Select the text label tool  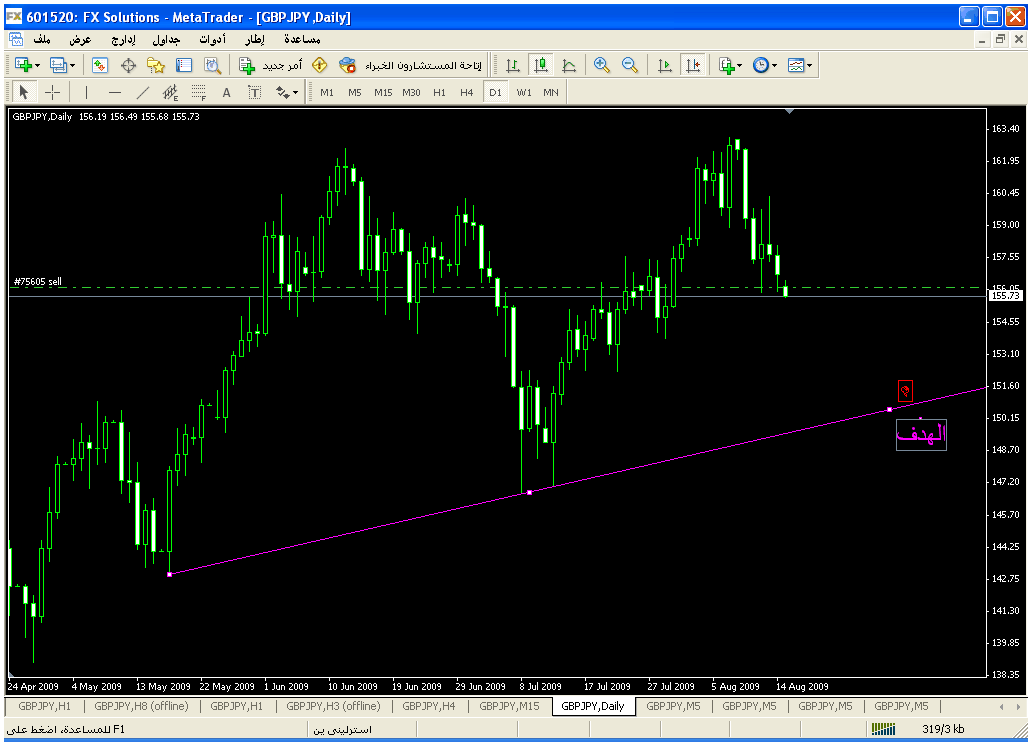(x=226, y=92)
